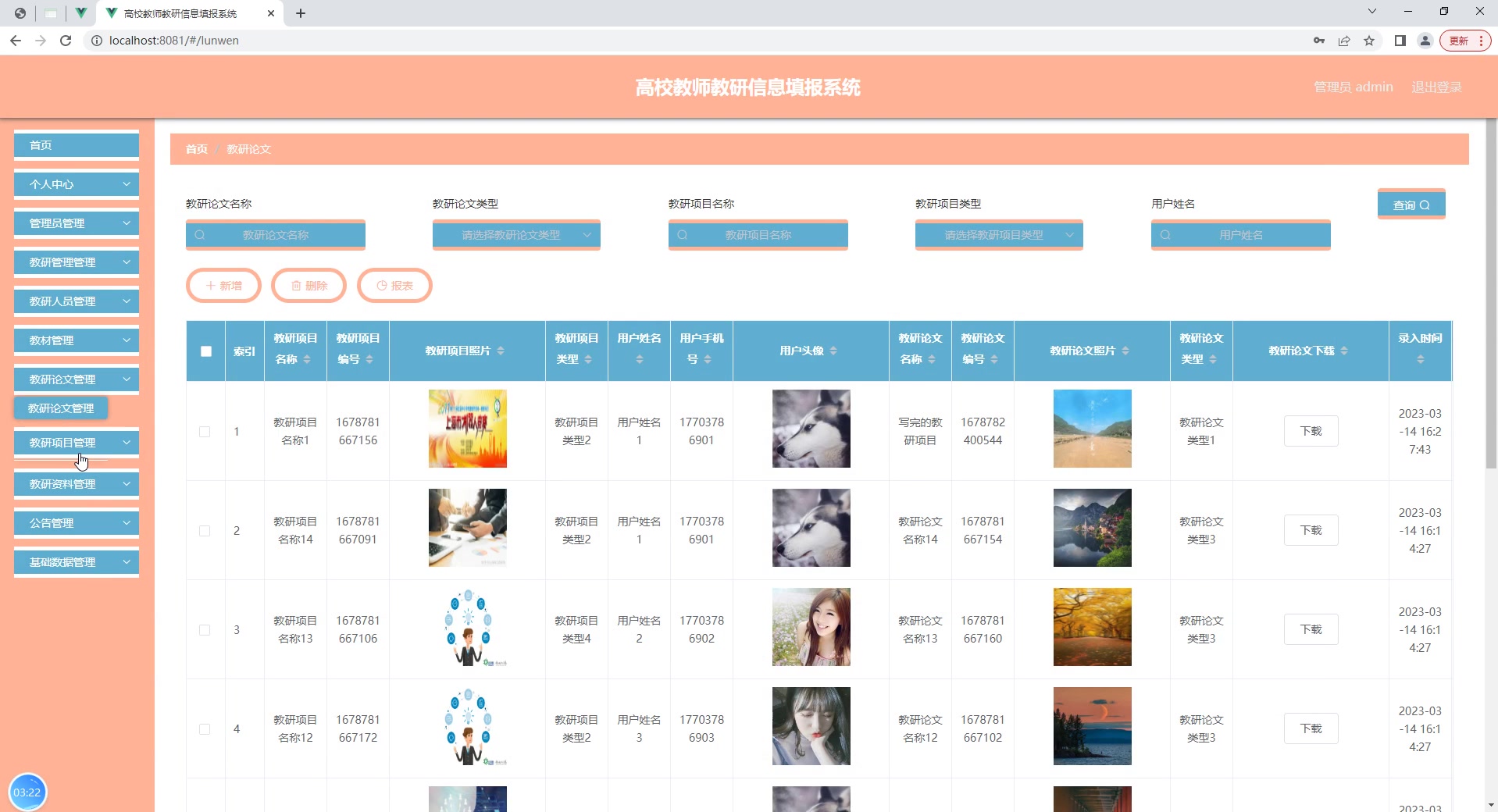Open the browser share page icon
This screenshot has width=1498, height=812.
pyautogui.click(x=1344, y=41)
